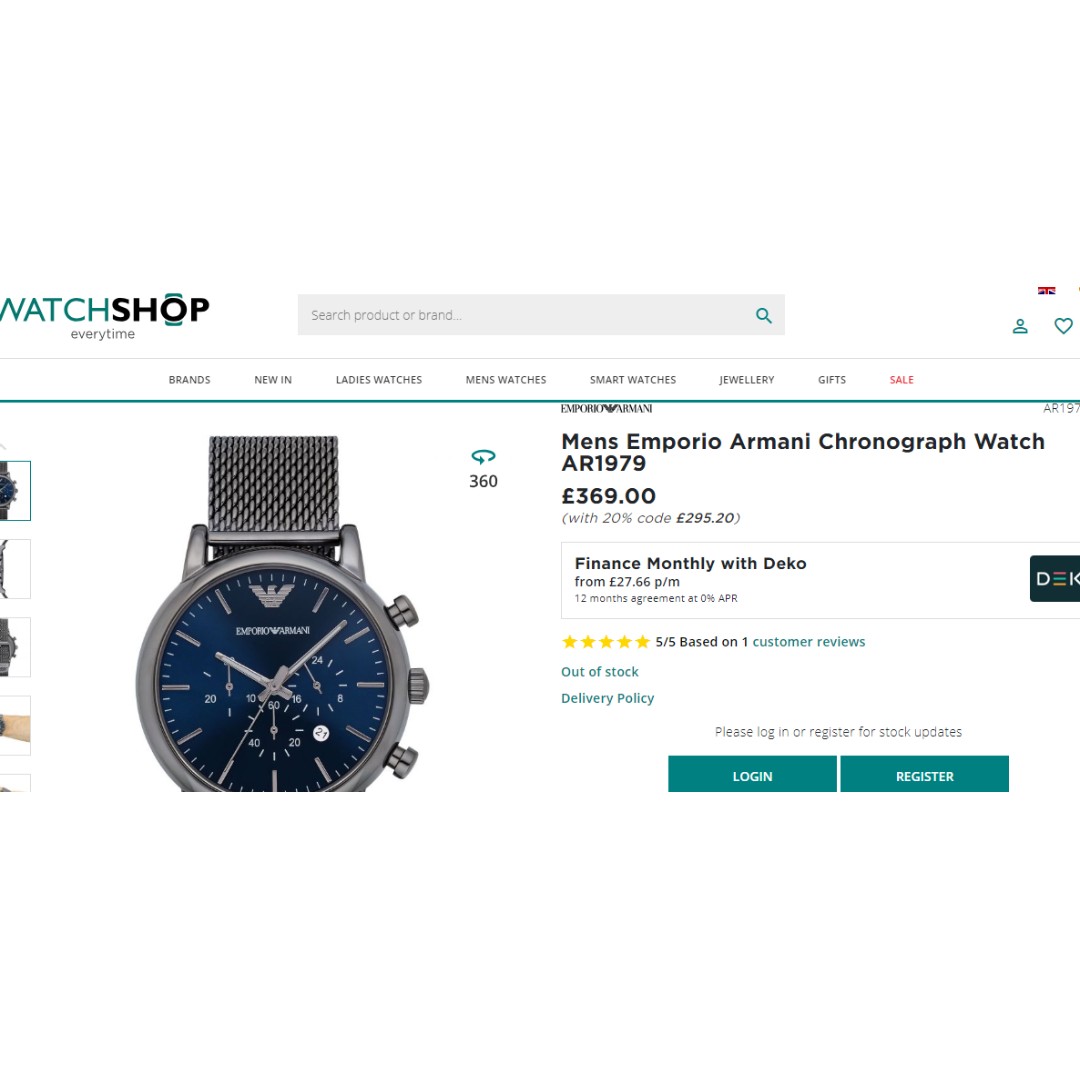Open the customer reviews link

(x=809, y=642)
